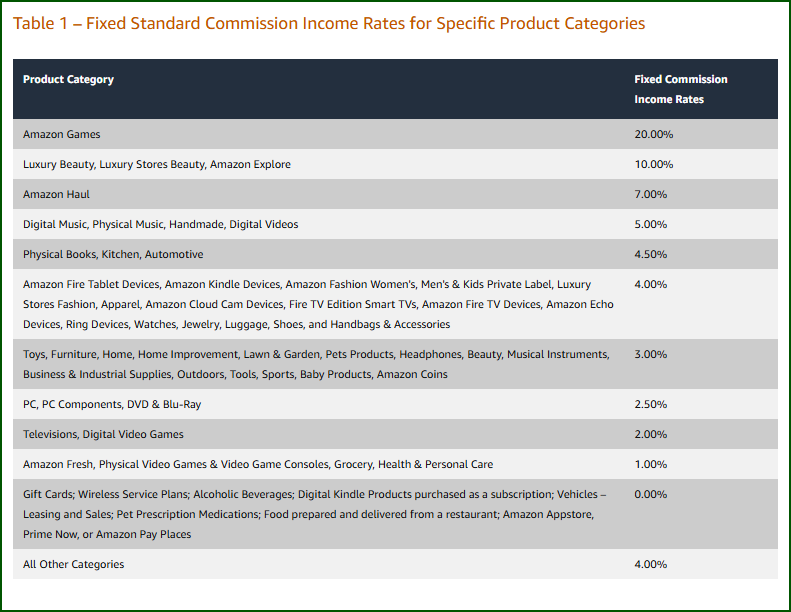Screen dimensions: 791x612
Task: Select the Luxury Beauty, Luxury Stores Beauty row
Action: [395, 164]
